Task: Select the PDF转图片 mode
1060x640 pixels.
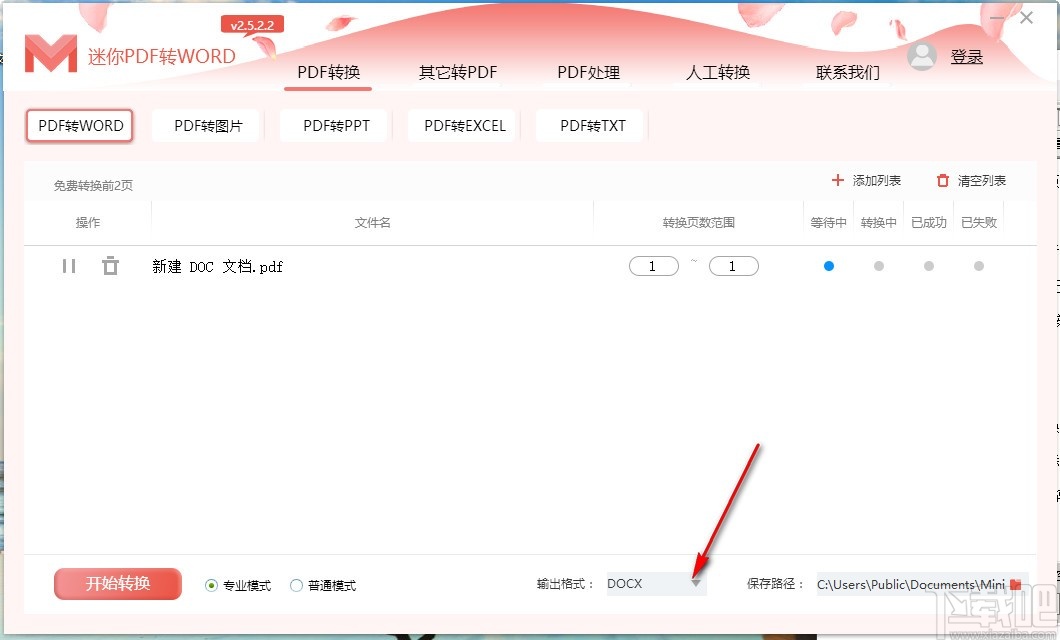Action: [208, 126]
